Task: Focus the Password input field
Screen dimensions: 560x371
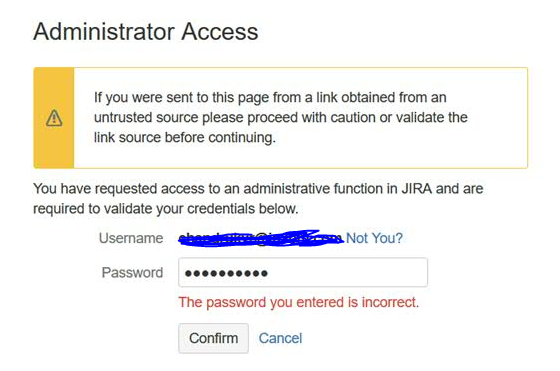Action: 303,272
